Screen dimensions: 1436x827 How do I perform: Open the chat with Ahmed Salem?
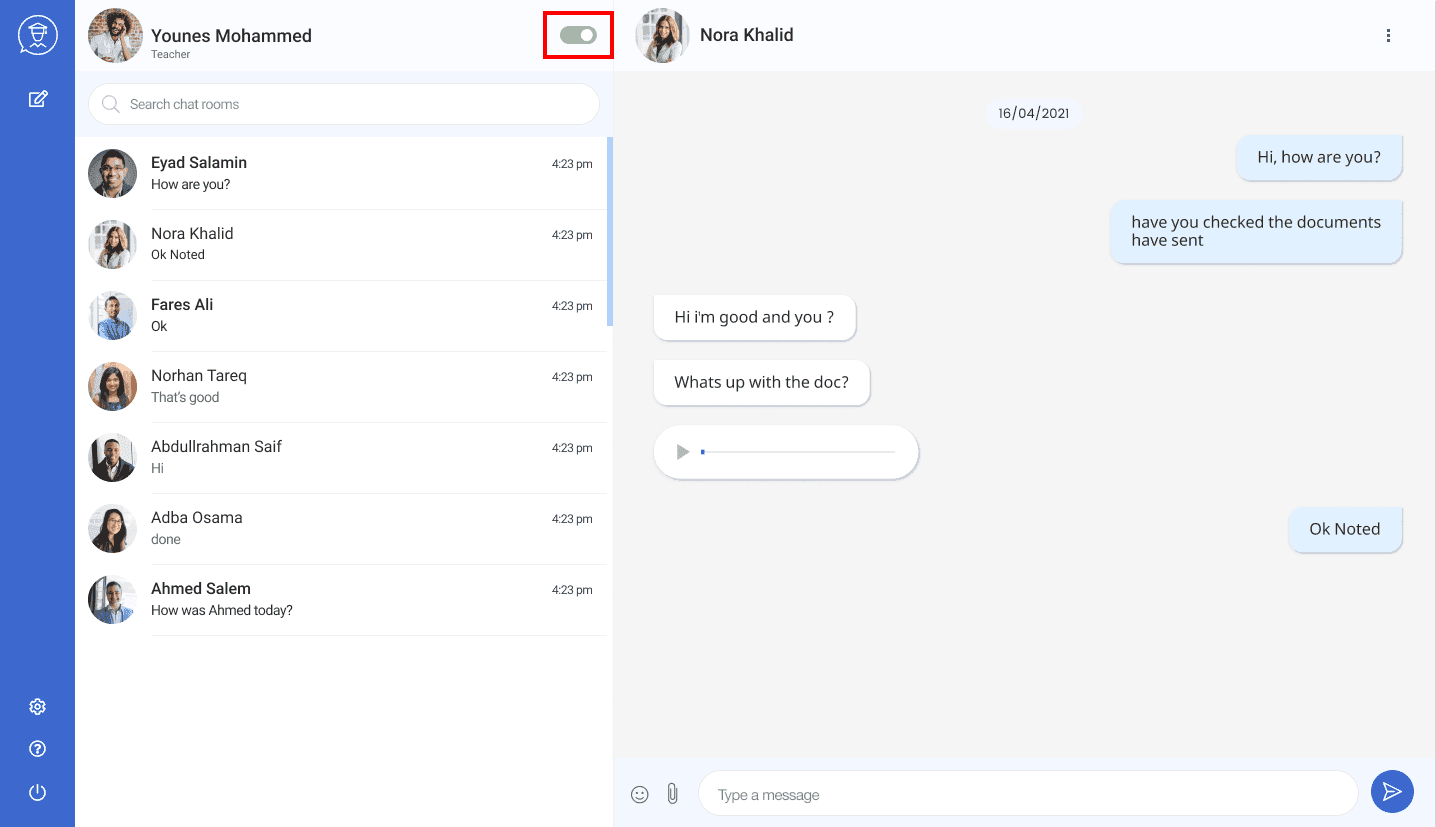(x=343, y=599)
